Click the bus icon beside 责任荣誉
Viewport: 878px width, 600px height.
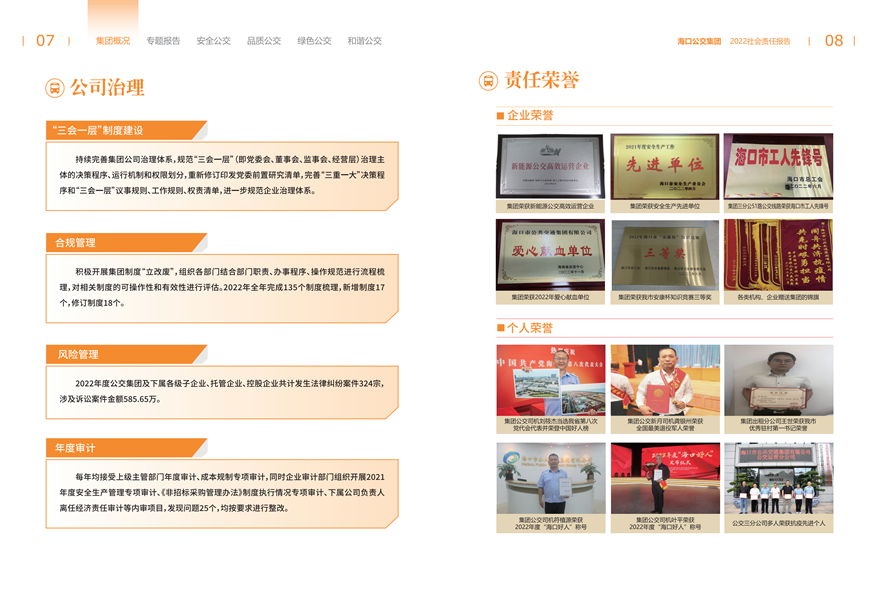click(488, 81)
